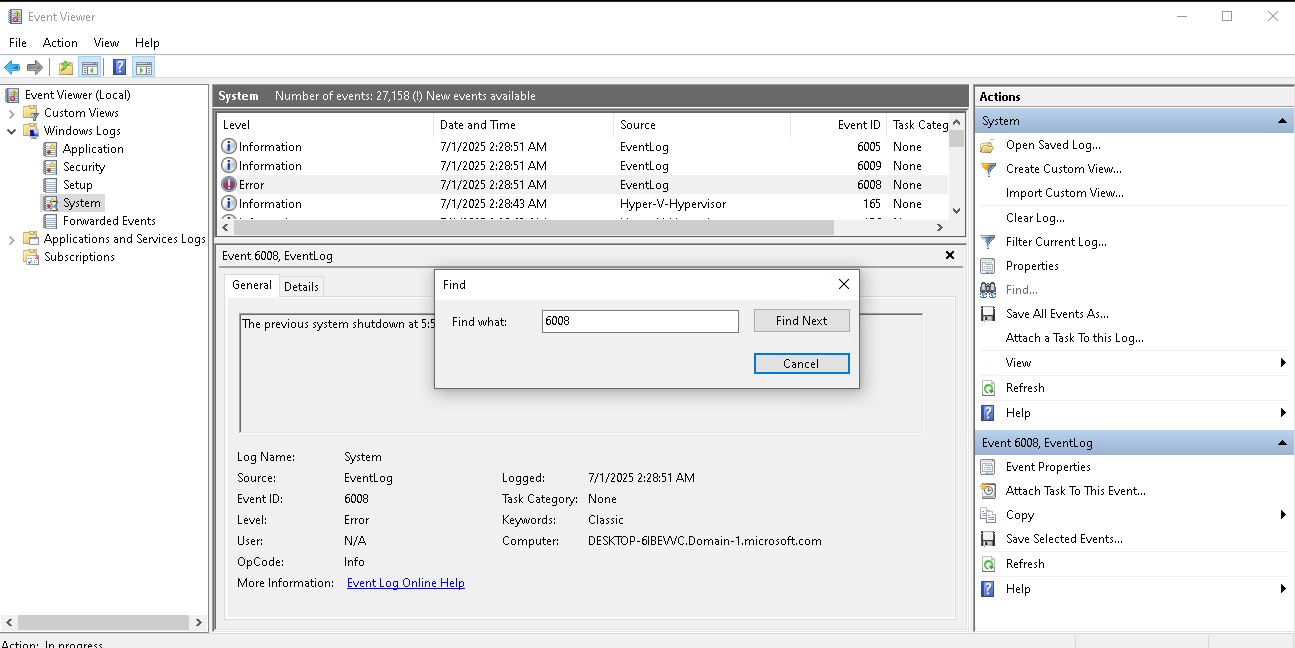Image resolution: width=1295 pixels, height=648 pixels.
Task: Click the Custom Views folder icon
Action: point(31,113)
